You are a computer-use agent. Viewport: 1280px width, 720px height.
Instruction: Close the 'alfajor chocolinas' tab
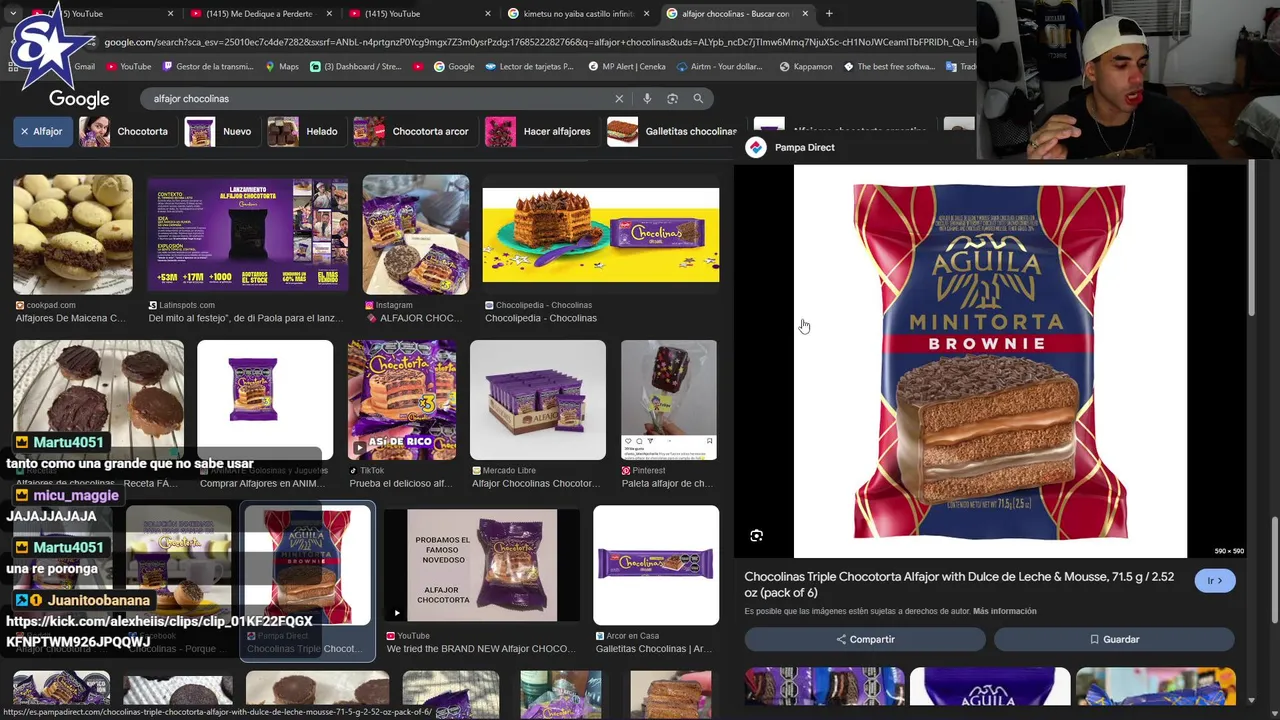[804, 14]
